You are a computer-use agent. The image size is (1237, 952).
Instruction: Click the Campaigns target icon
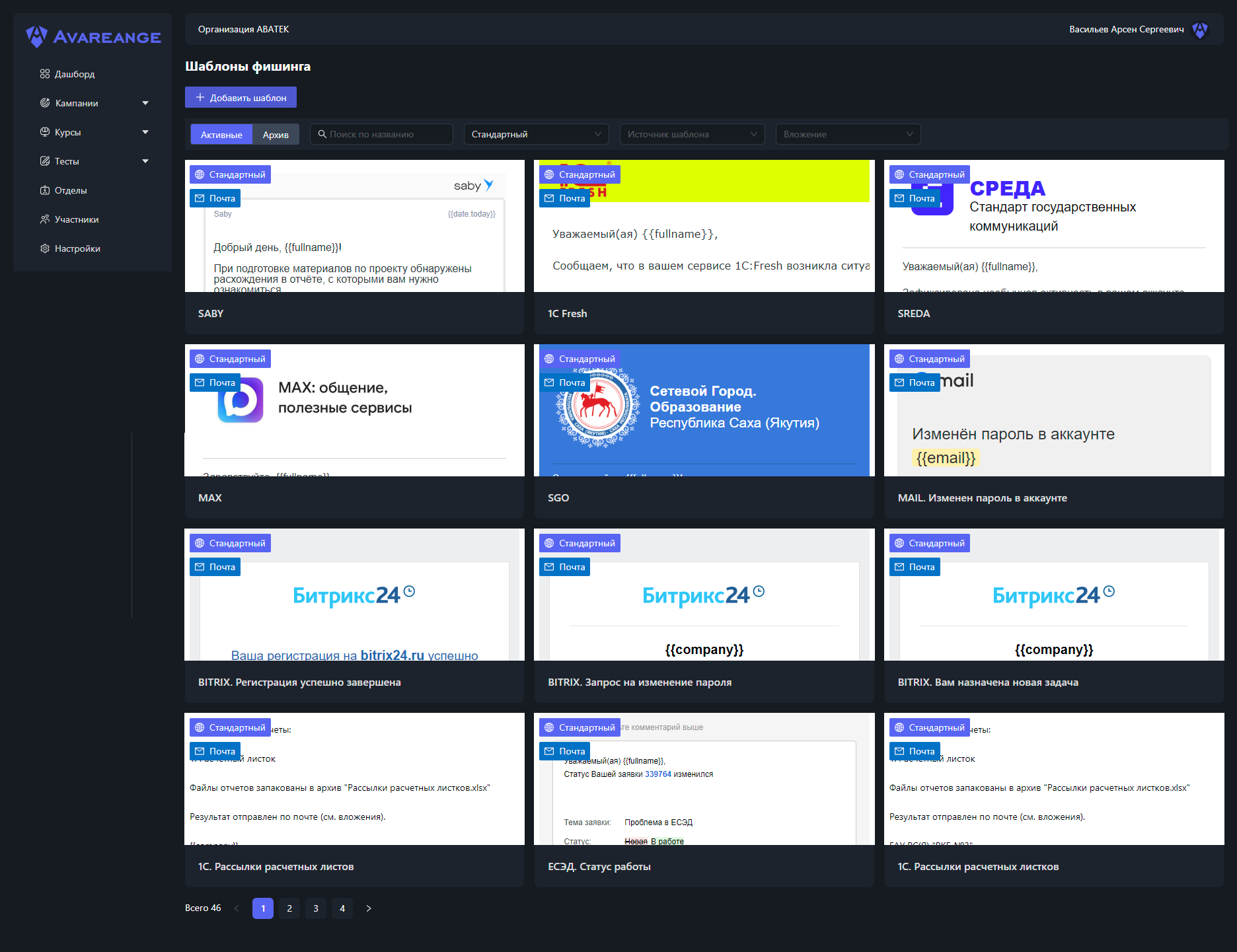point(45,103)
